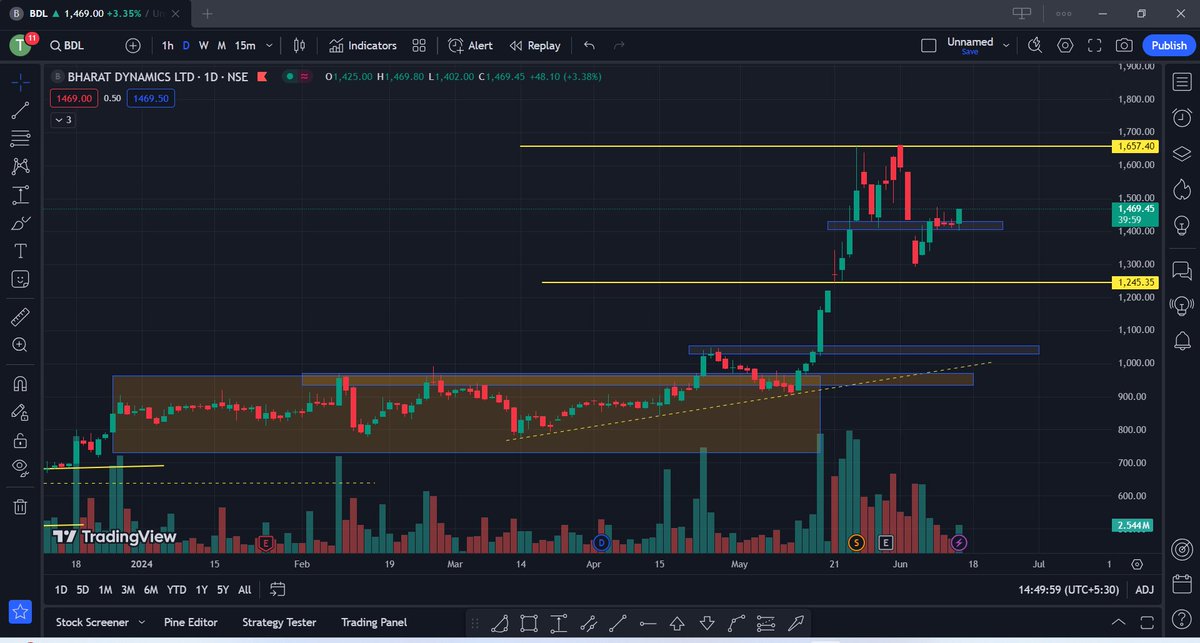Open chart settings hexagon icon
This screenshot has width=1200, height=643.
click(x=1065, y=46)
